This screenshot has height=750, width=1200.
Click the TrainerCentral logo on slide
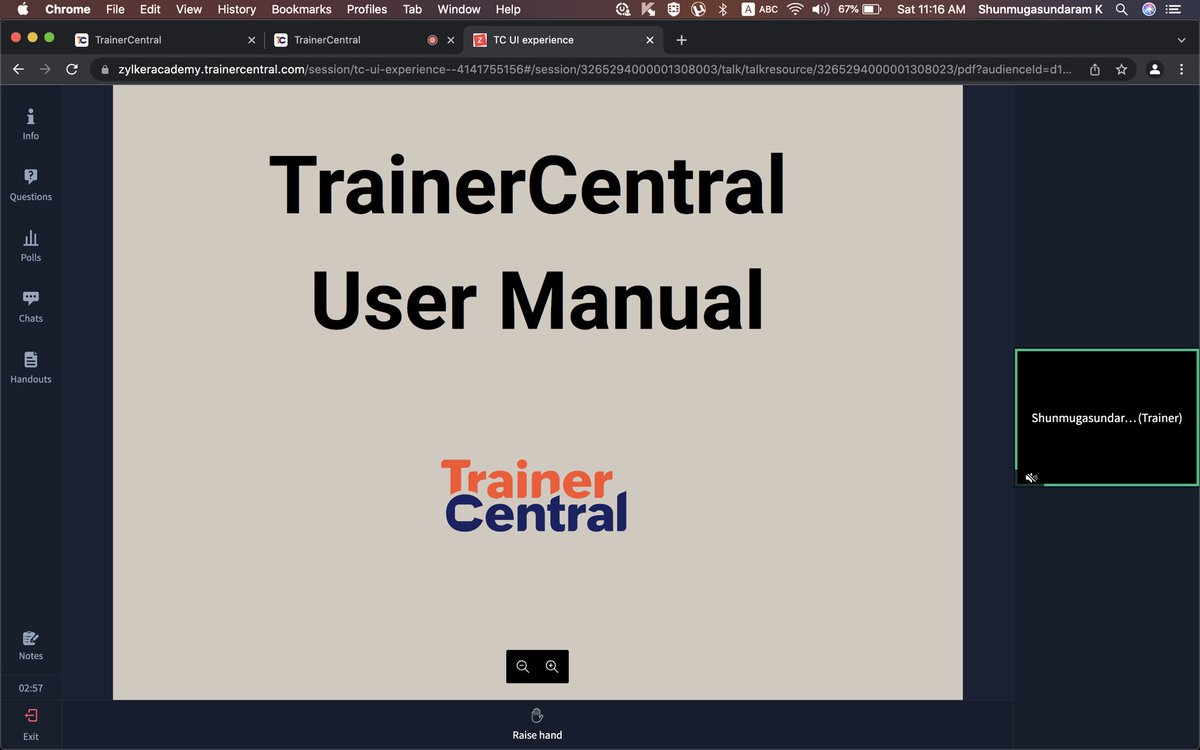(x=534, y=495)
